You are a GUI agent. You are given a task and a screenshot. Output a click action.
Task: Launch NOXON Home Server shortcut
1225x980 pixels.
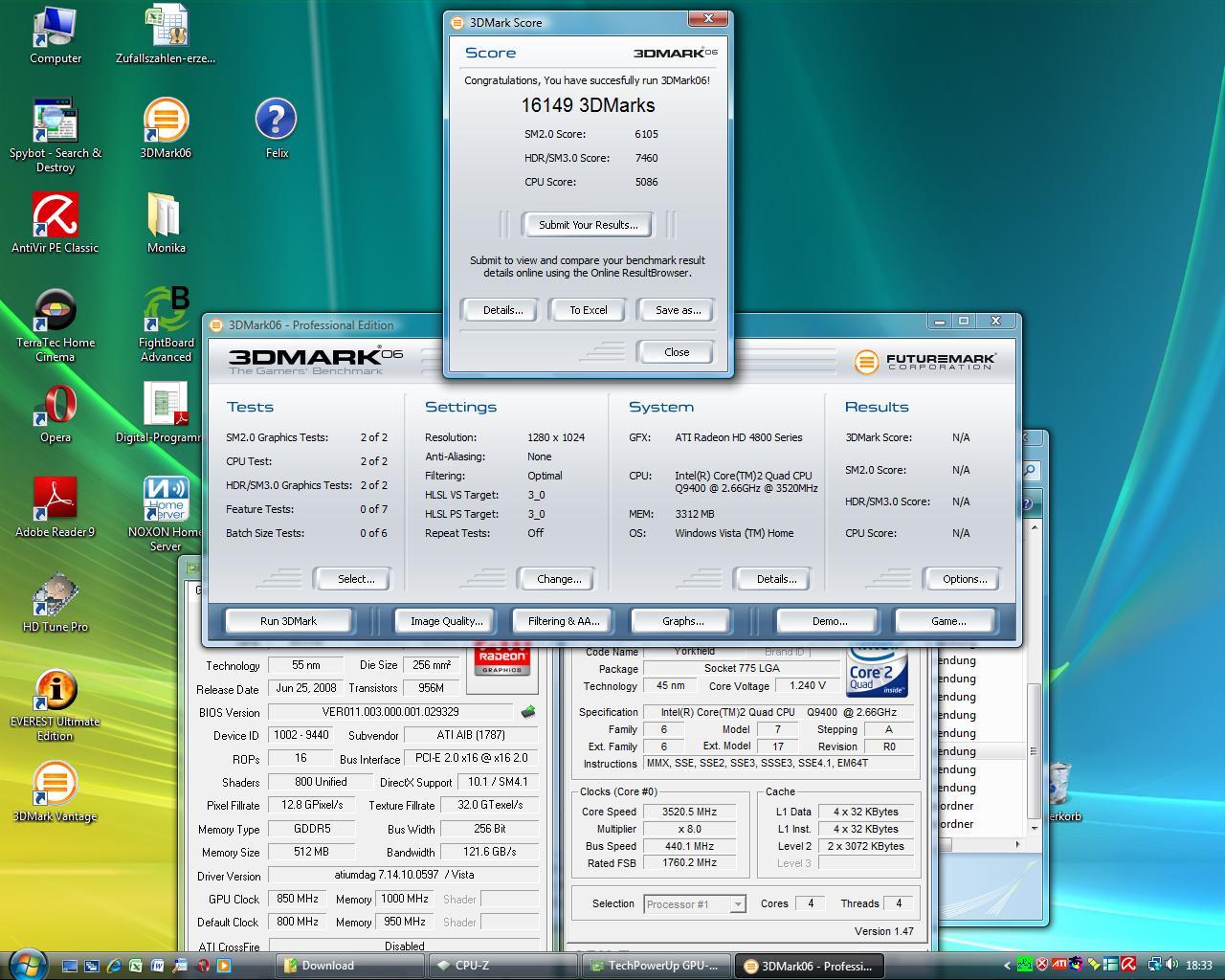166,514
